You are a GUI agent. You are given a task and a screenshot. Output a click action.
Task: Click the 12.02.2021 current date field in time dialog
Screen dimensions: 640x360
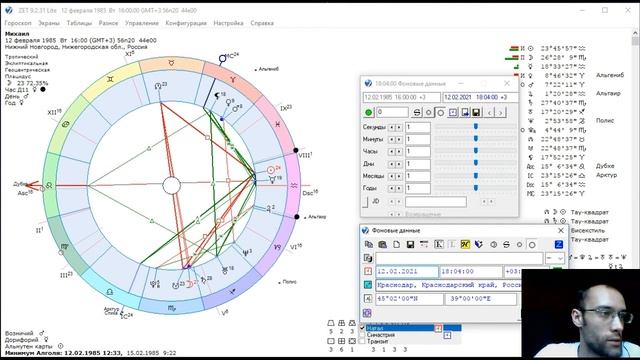click(x=480, y=98)
